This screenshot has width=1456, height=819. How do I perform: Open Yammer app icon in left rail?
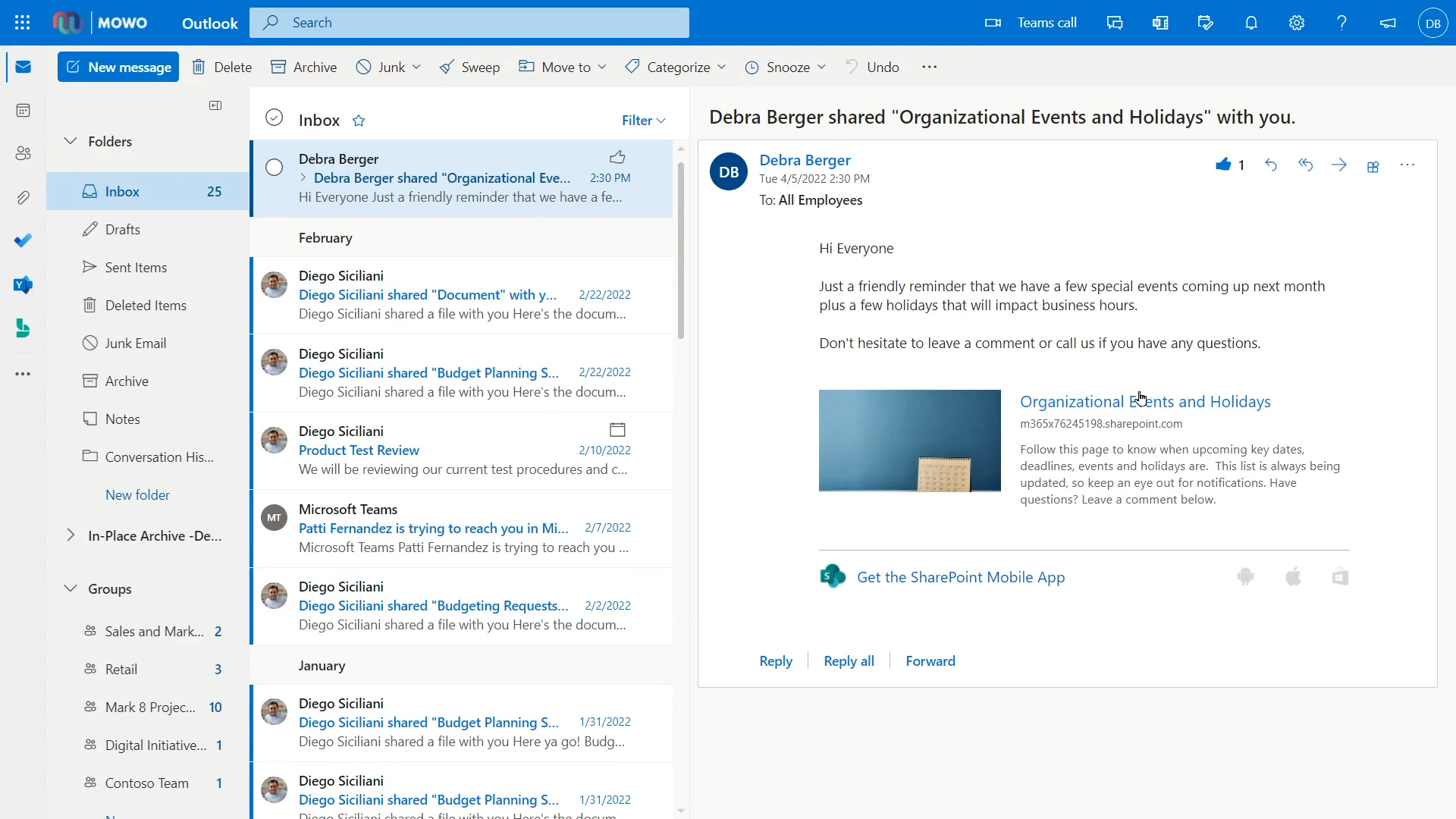pyautogui.click(x=23, y=285)
